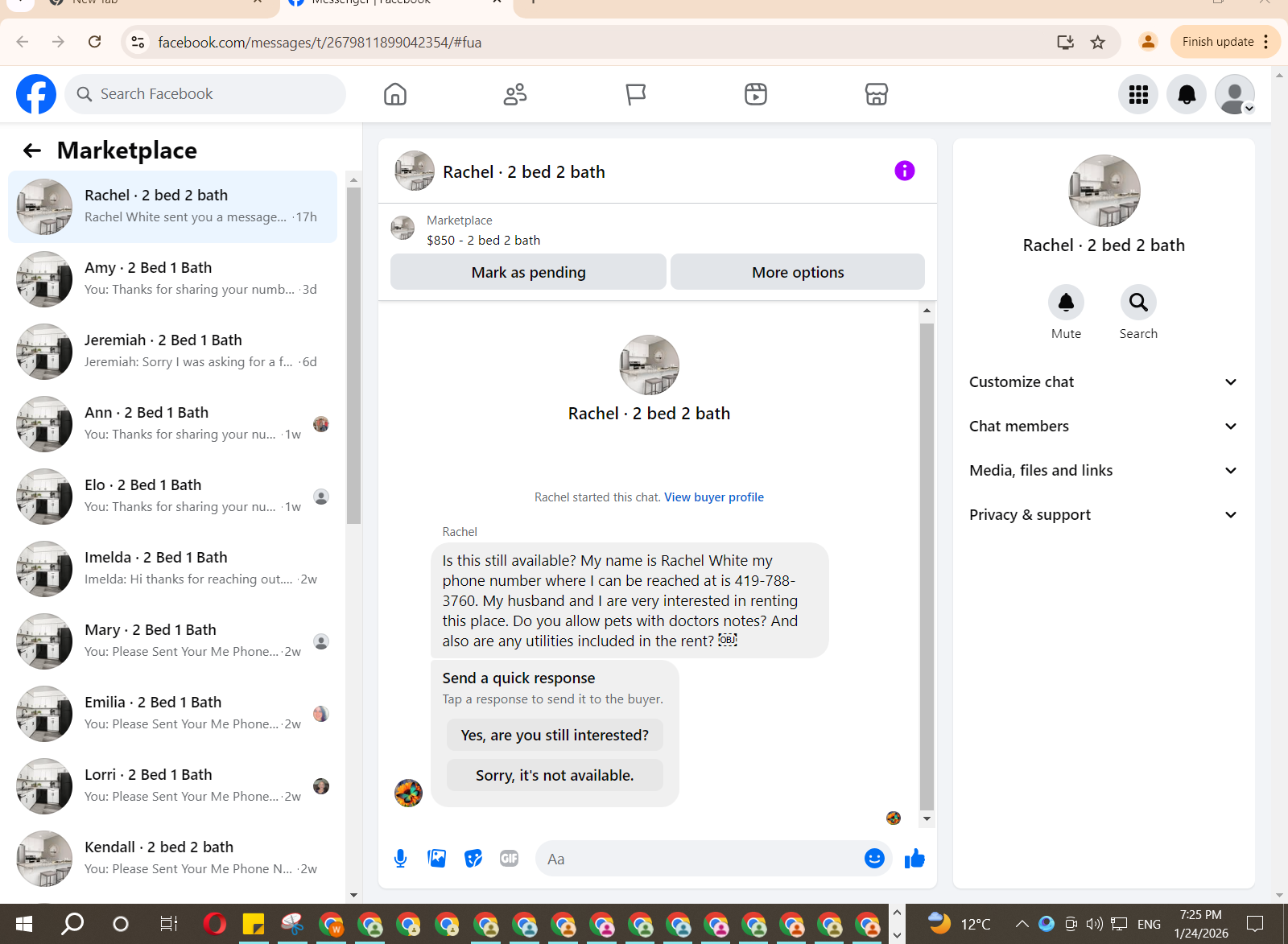The width and height of the screenshot is (1288, 944).
Task: Open Rachel · 2 bed 2 bath conversation
Action: coord(173,207)
